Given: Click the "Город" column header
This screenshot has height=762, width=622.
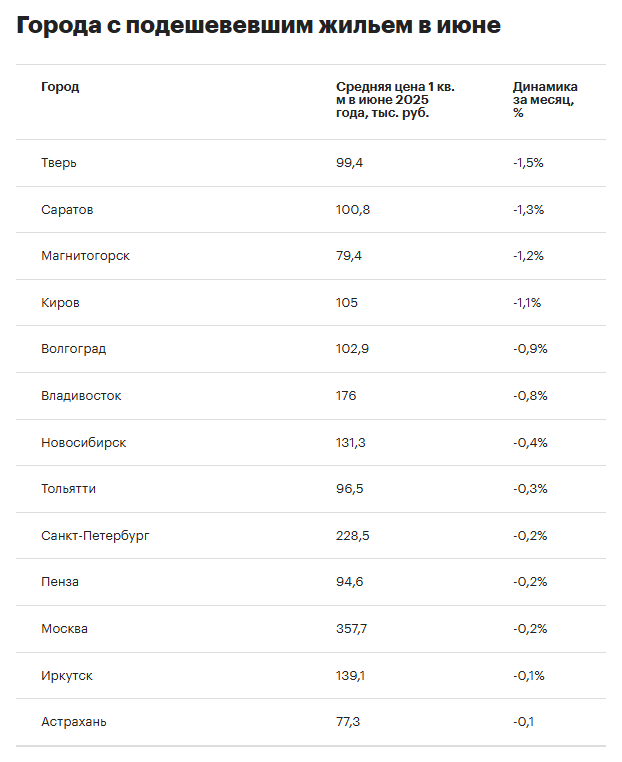Looking at the screenshot, I should [x=60, y=87].
